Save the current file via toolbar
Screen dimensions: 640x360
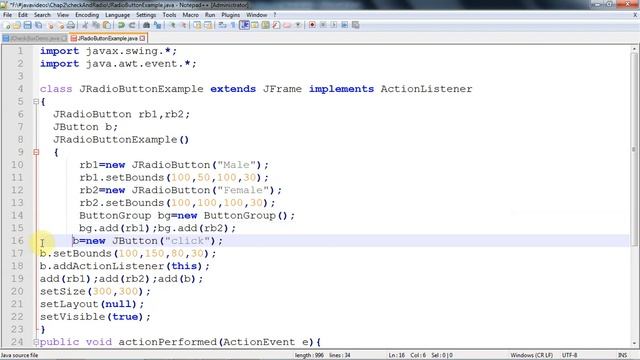point(27,25)
